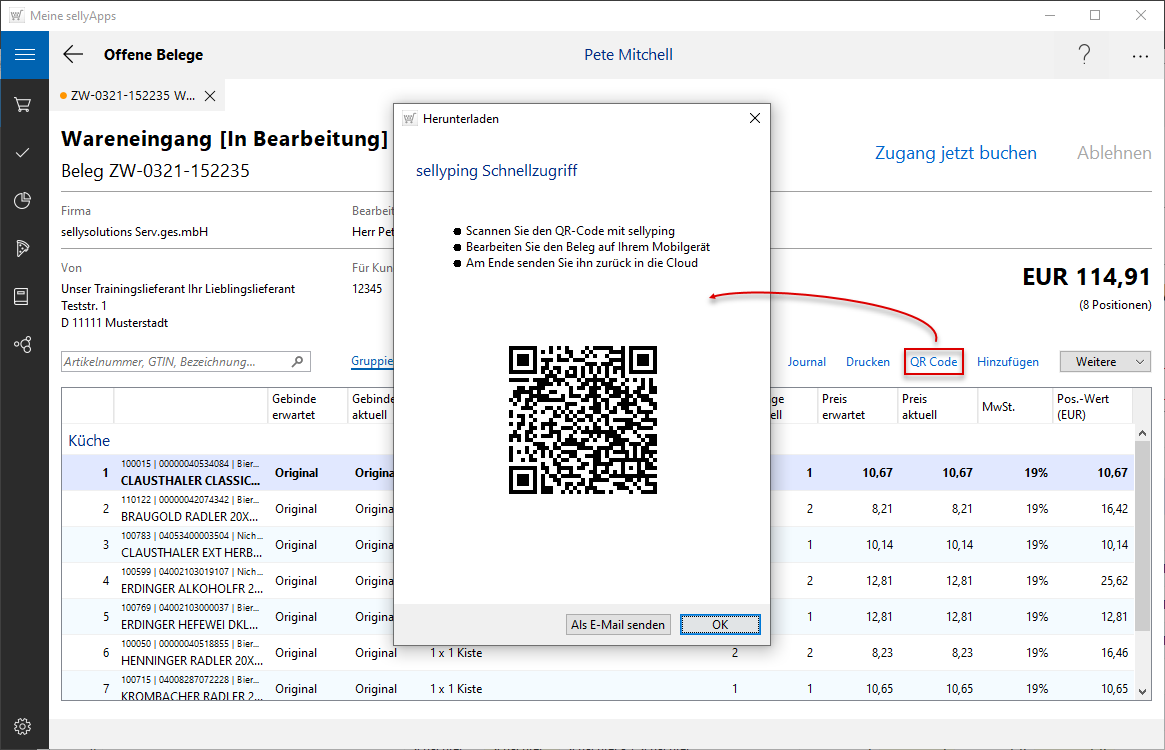Click OK in the Herunterladen dialog
Image resolution: width=1165 pixels, height=750 pixels.
click(720, 625)
